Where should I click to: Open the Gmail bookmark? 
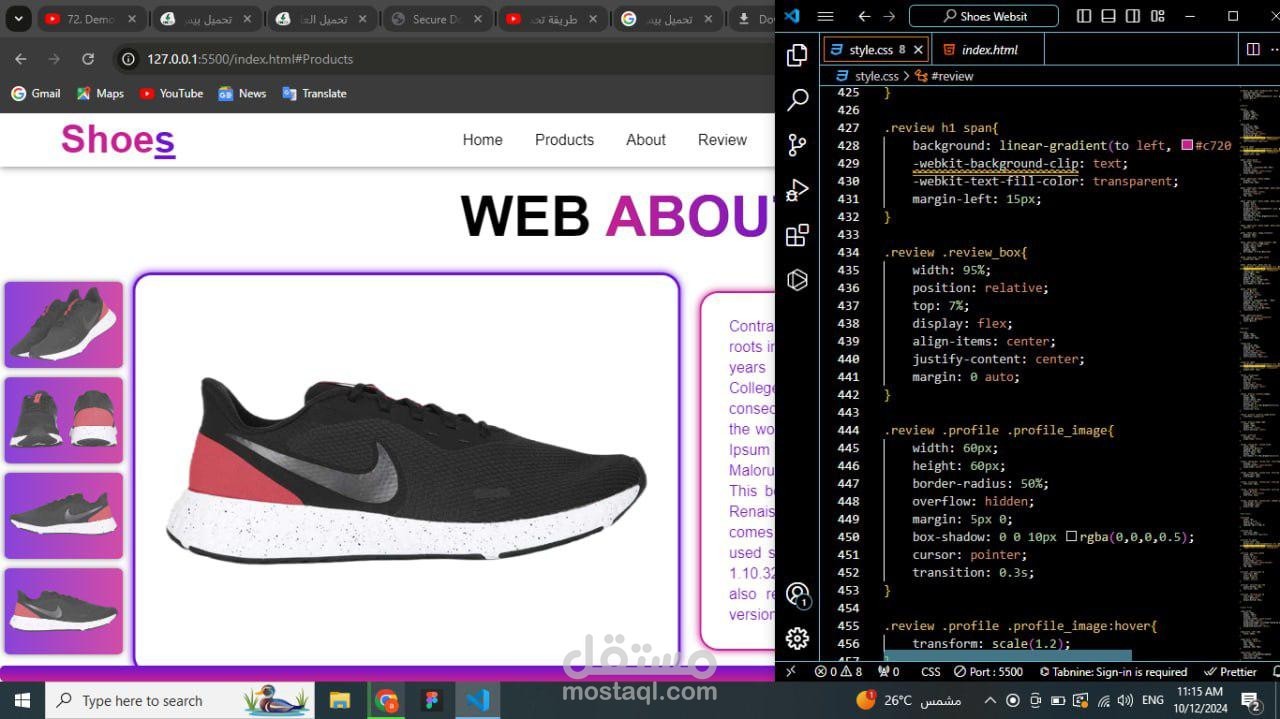[36, 93]
